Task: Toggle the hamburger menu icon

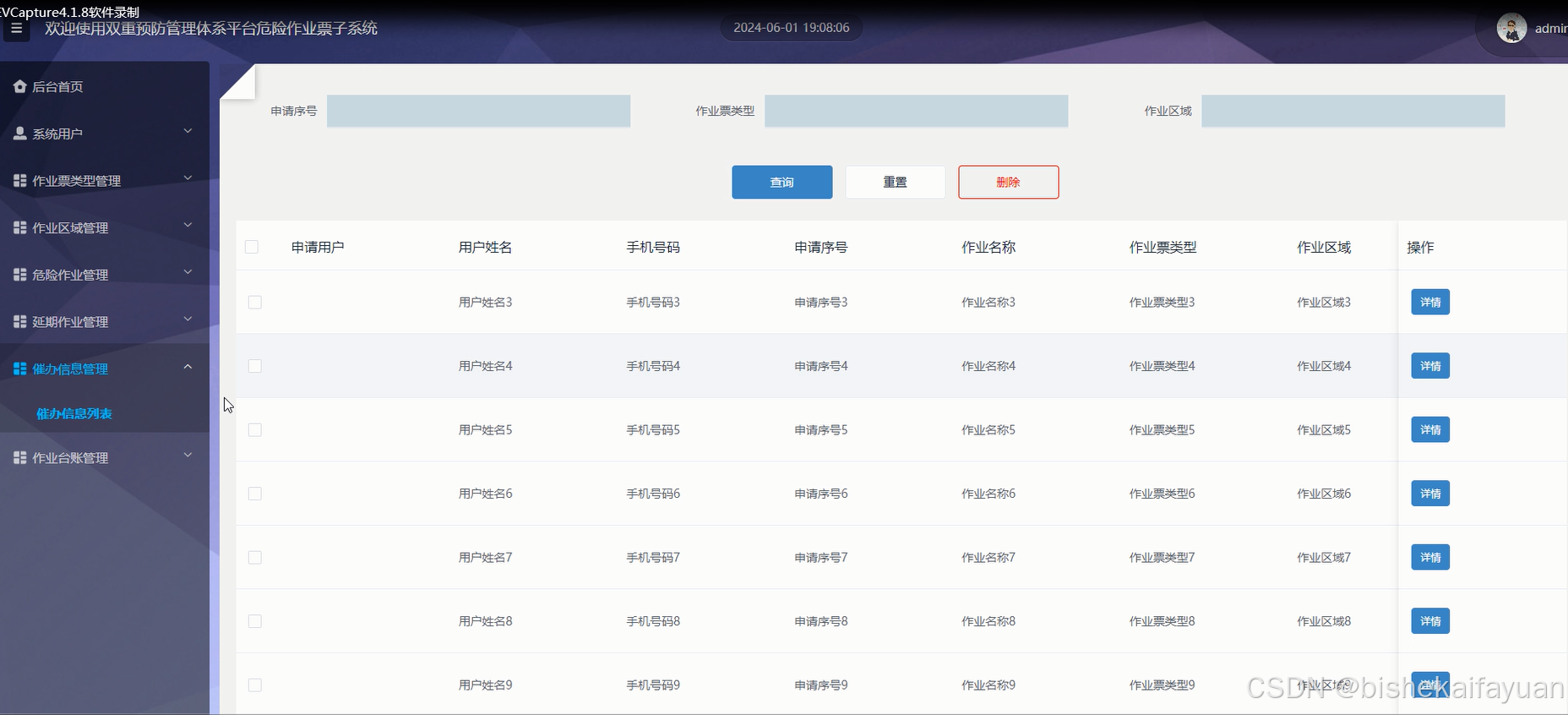Action: tap(16, 29)
